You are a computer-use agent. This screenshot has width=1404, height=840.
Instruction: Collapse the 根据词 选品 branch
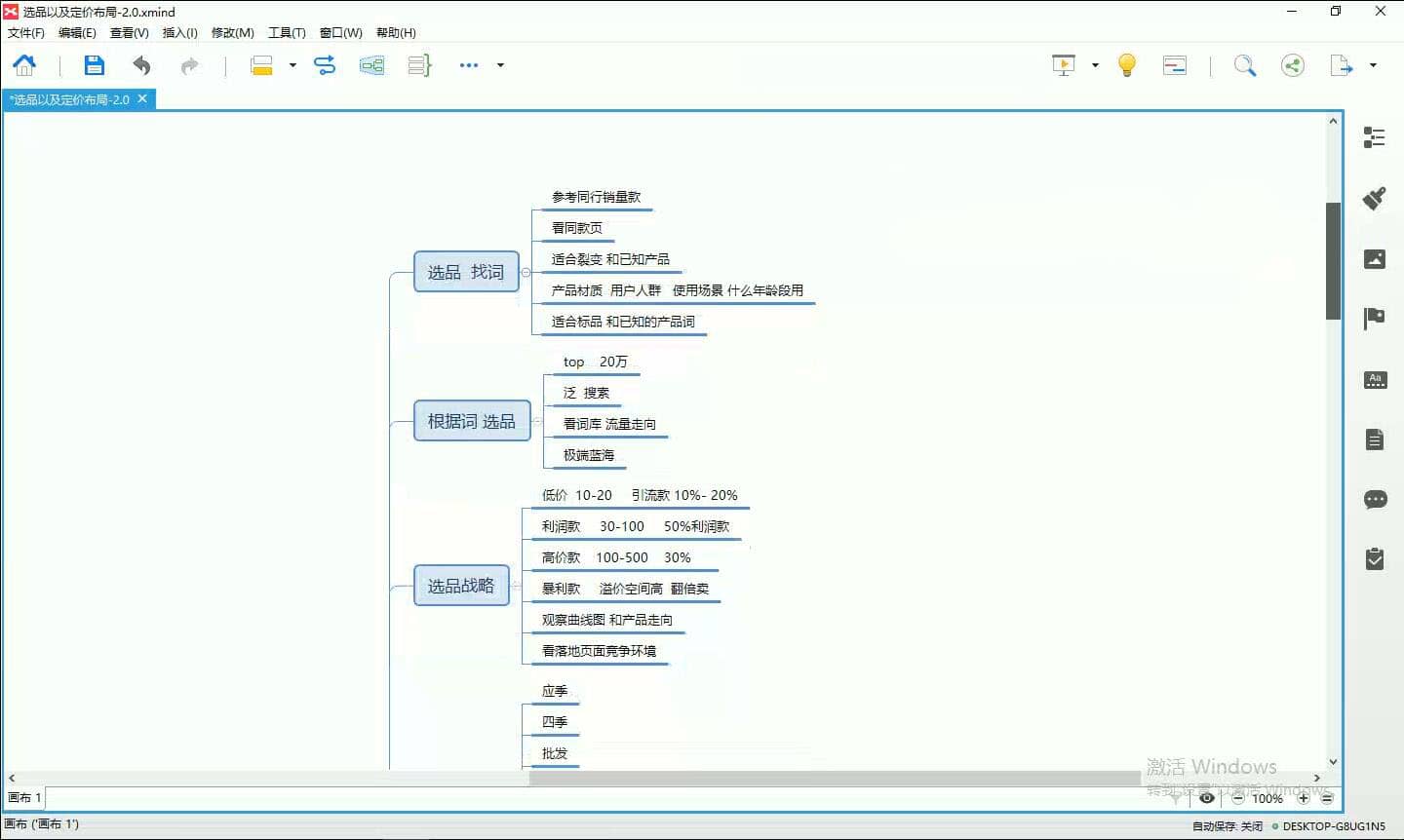537,421
